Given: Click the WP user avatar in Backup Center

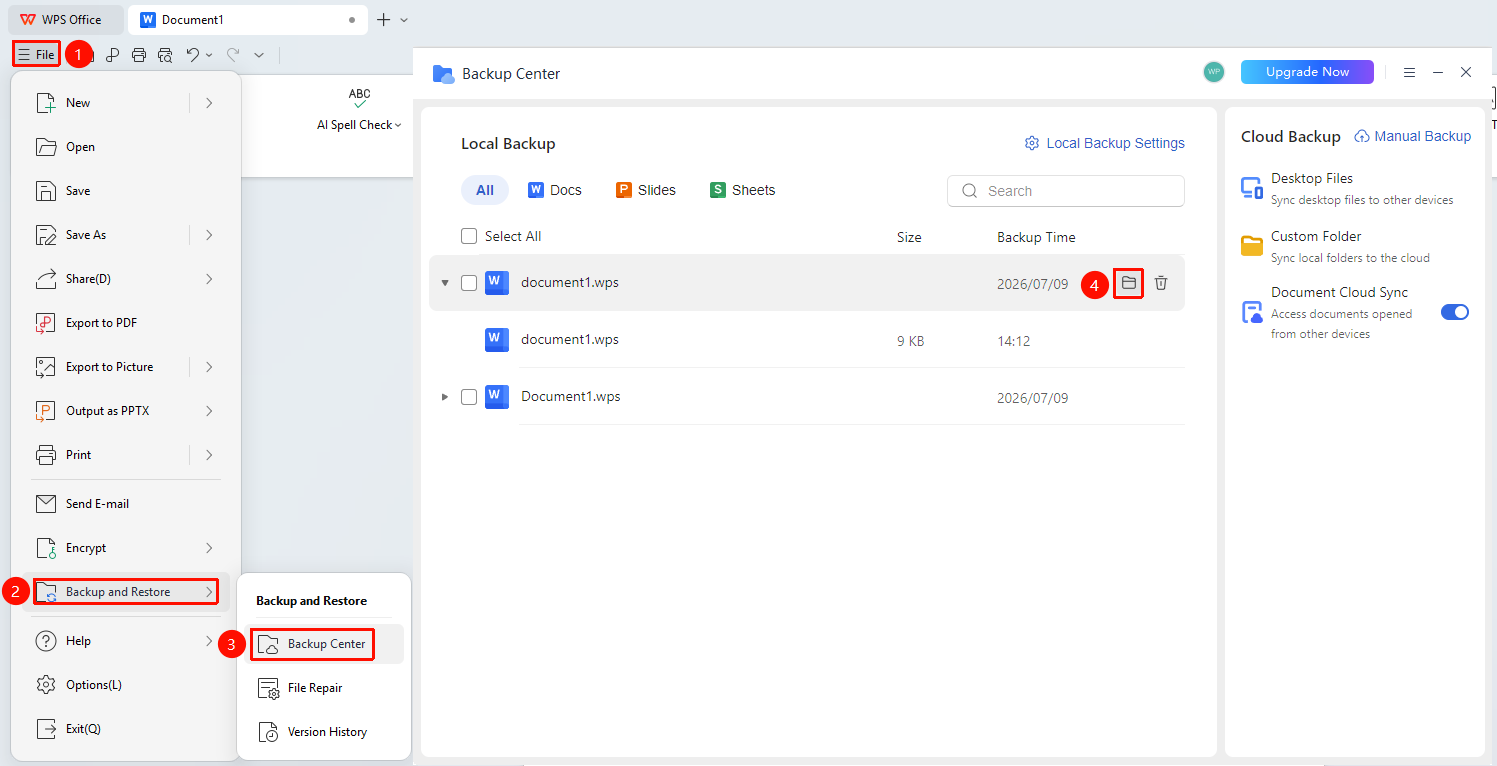Looking at the screenshot, I should (1214, 72).
